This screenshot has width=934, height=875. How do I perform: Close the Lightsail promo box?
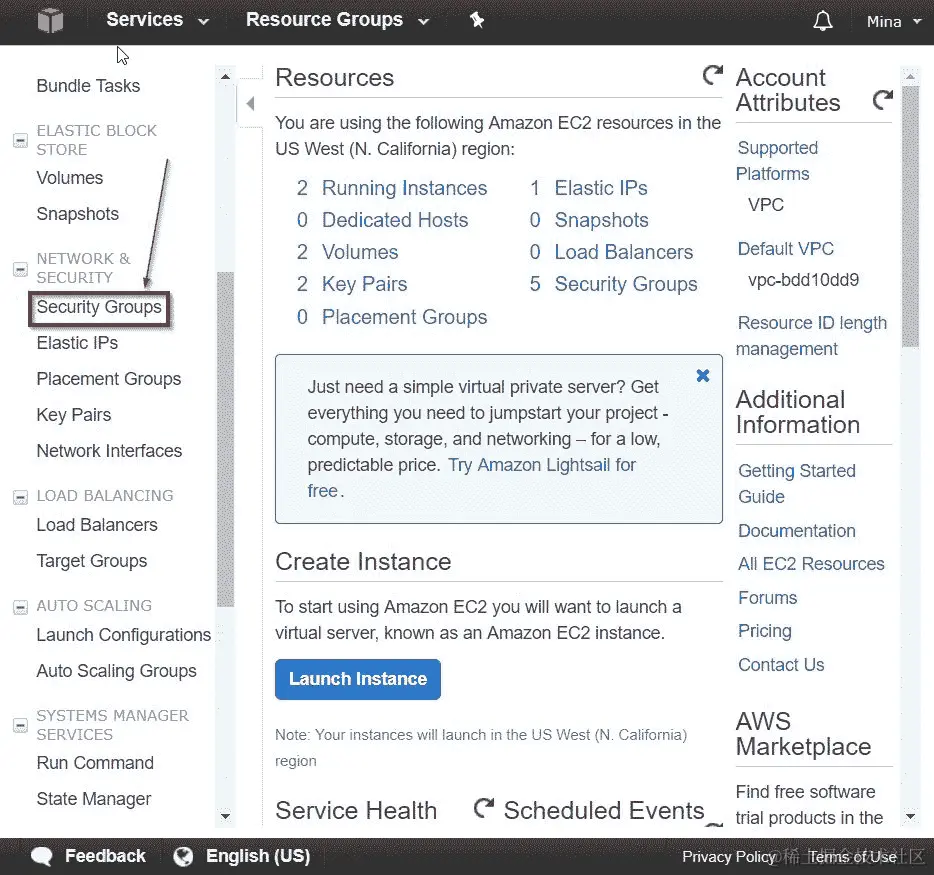[703, 375]
